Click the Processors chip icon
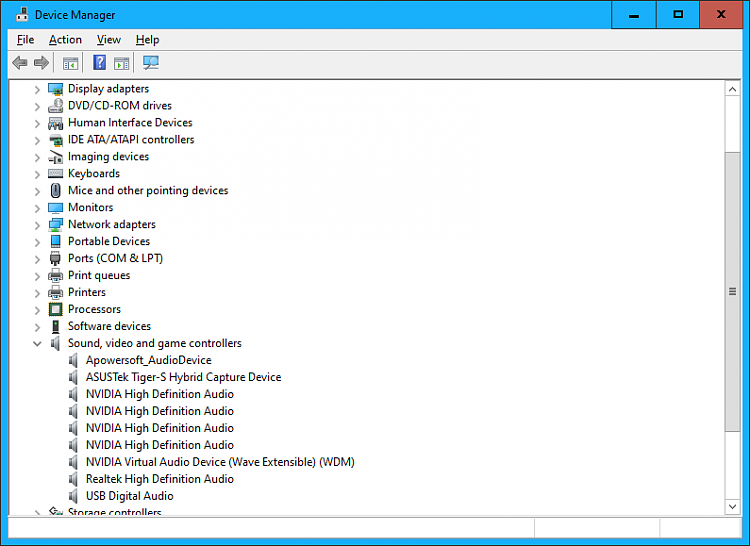Viewport: 750px width, 546px height. coord(55,309)
